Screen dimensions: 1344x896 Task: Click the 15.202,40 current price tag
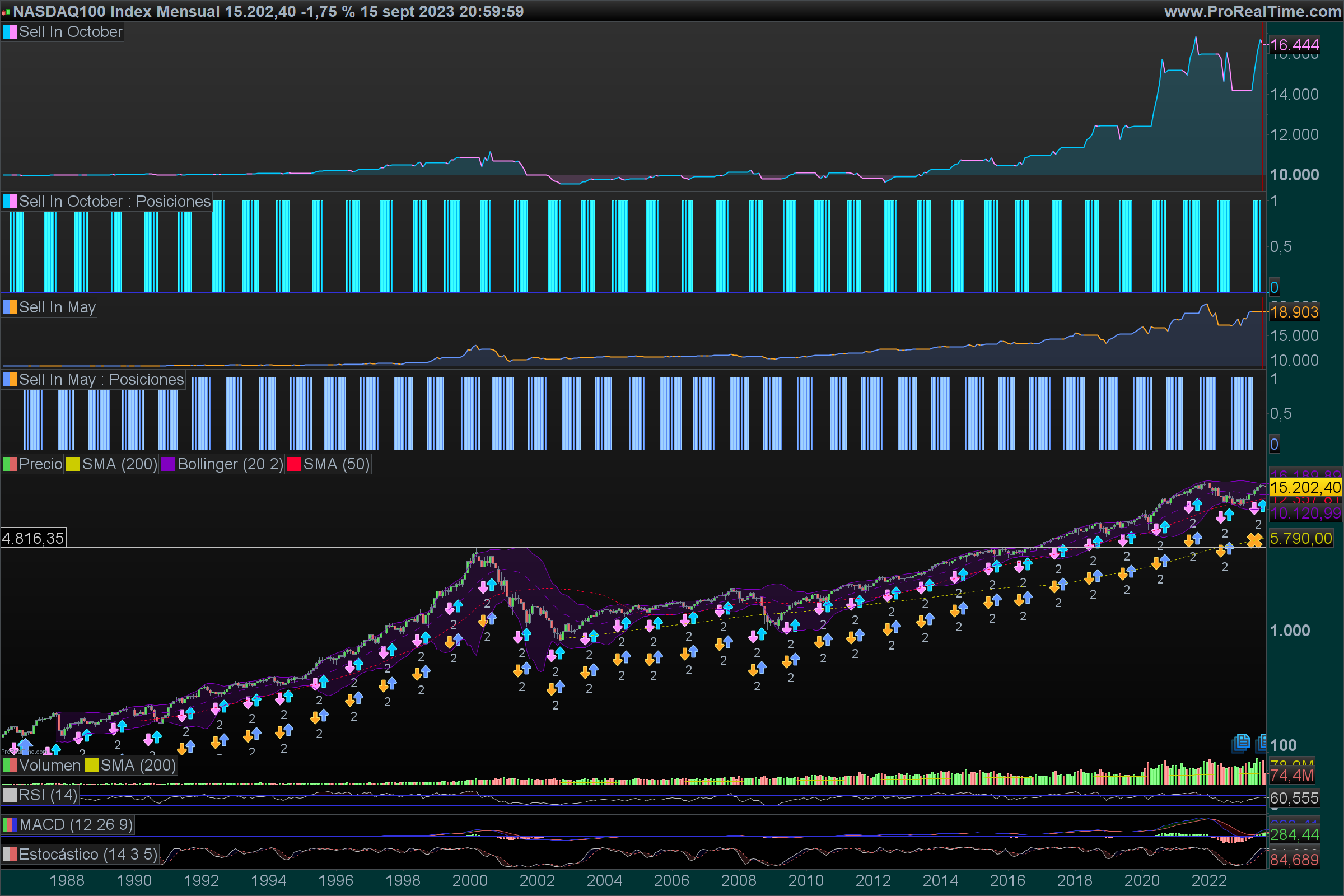tap(1305, 487)
